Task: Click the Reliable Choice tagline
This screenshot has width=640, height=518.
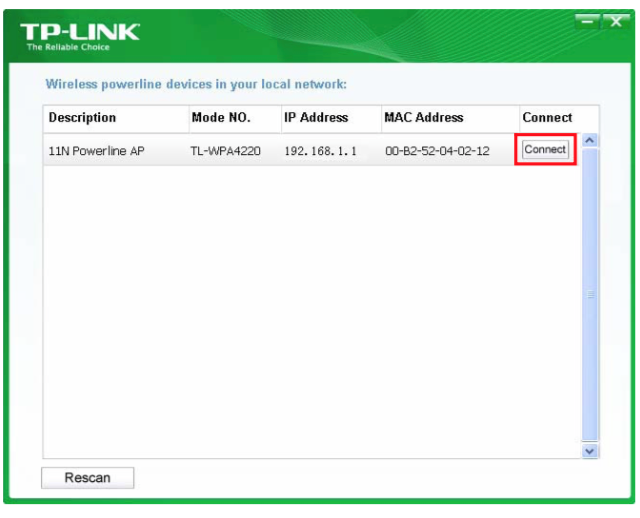Action: (x=68, y=47)
